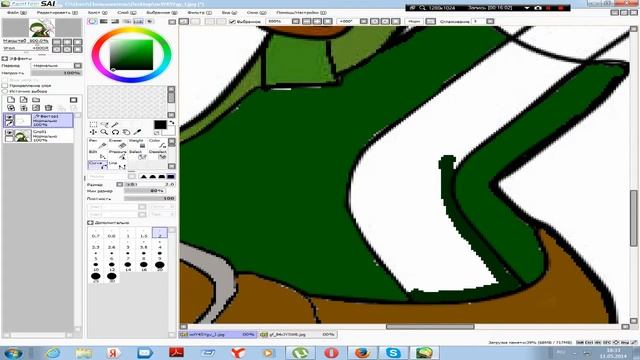Collapse the Эффекты section

pos(5,59)
